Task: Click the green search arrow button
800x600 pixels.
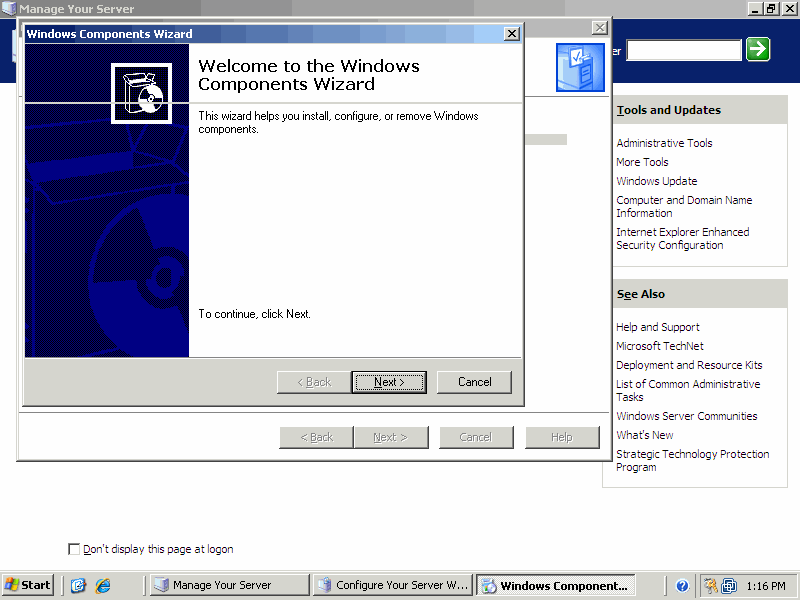Action: (x=758, y=49)
